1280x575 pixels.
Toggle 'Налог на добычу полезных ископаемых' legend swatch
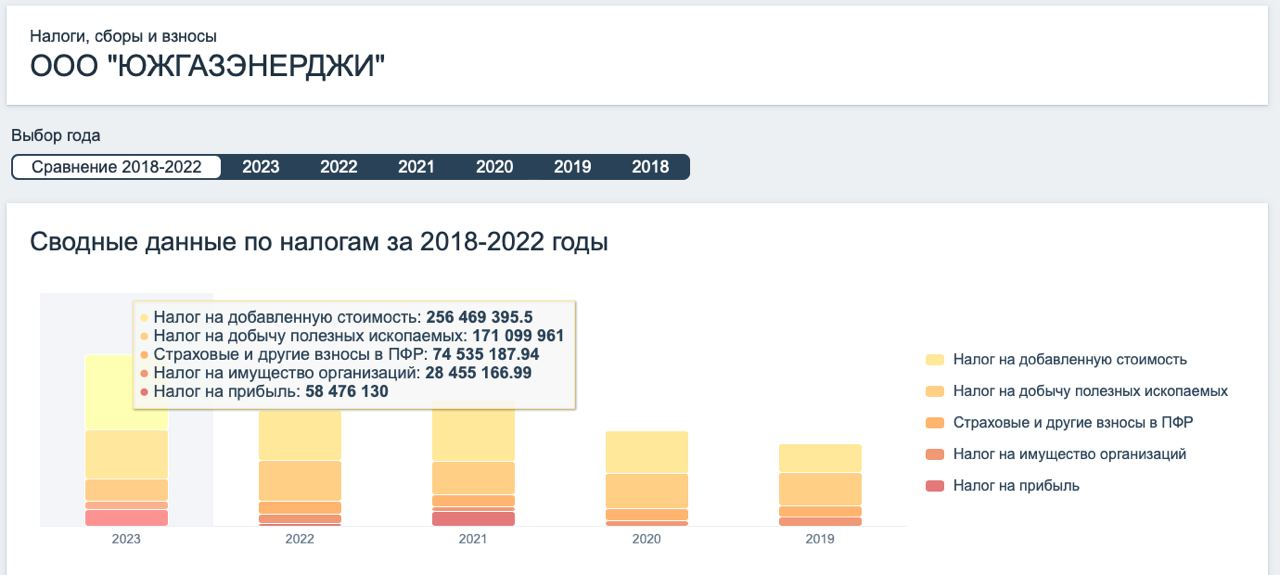click(x=935, y=391)
